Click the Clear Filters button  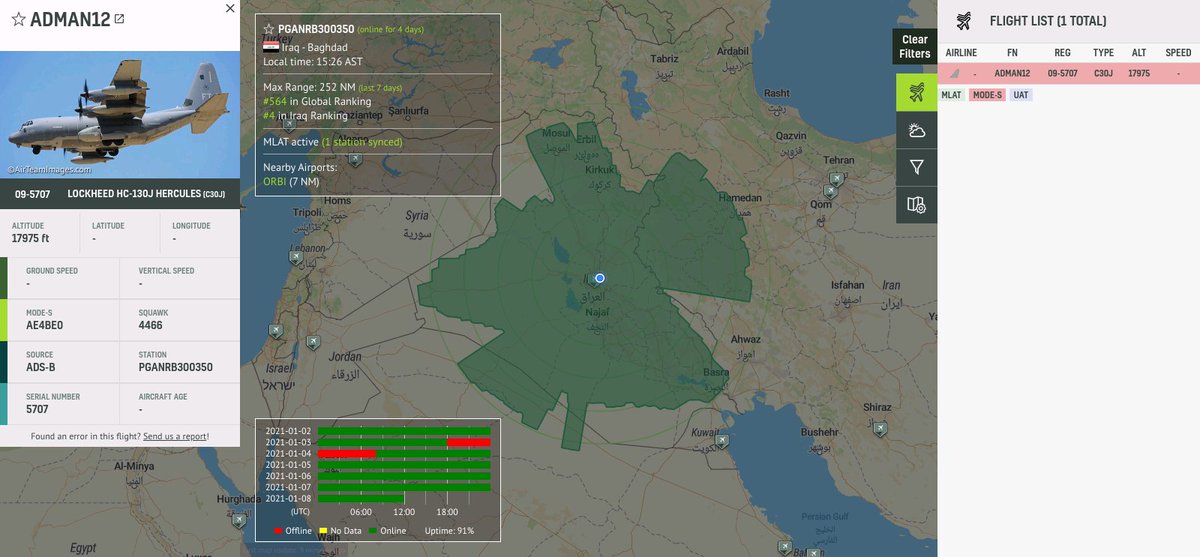click(x=914, y=47)
